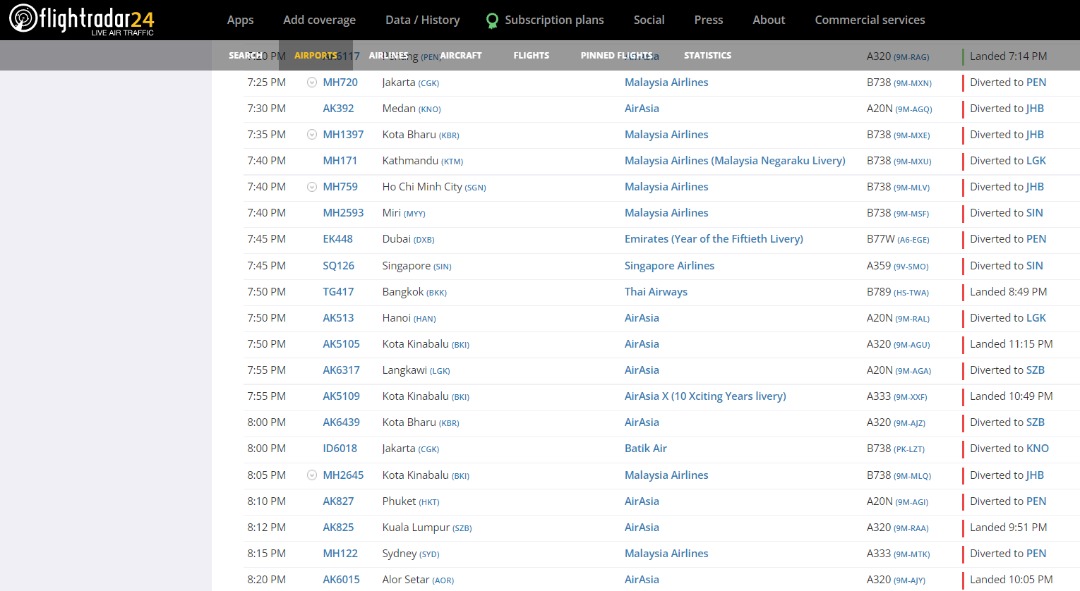Open flight MH2593 link
The image size is (1080, 591).
pos(343,213)
